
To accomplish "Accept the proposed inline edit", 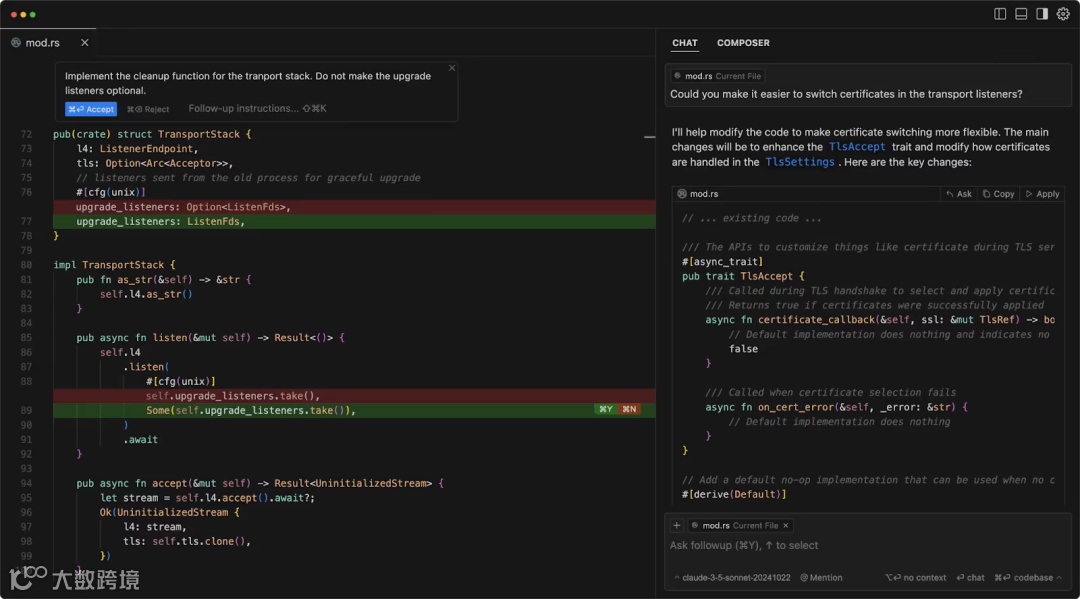I will (91, 109).
